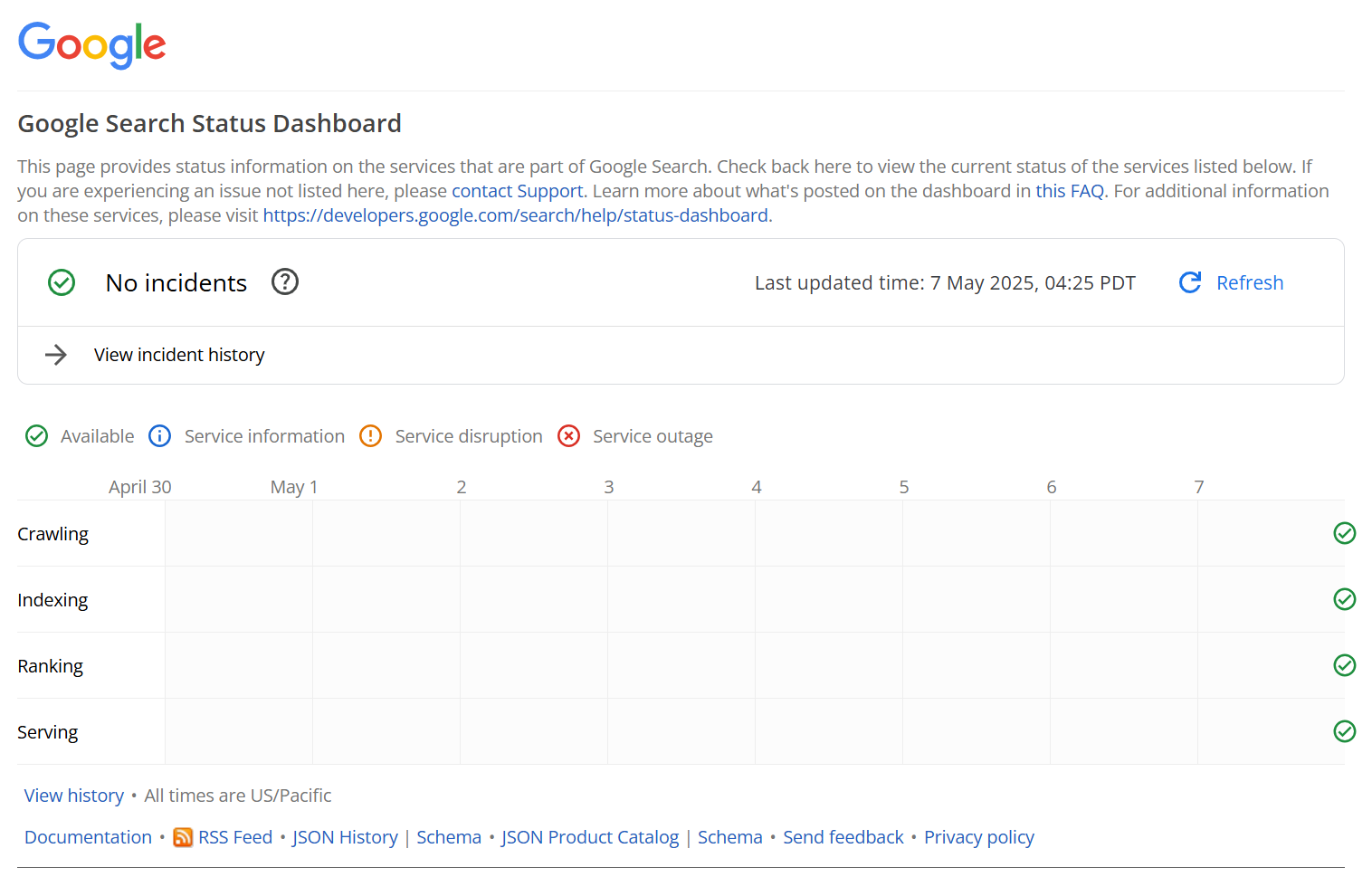Click the Crawling available status icon
The height and width of the screenshot is (877, 1372).
(1345, 533)
